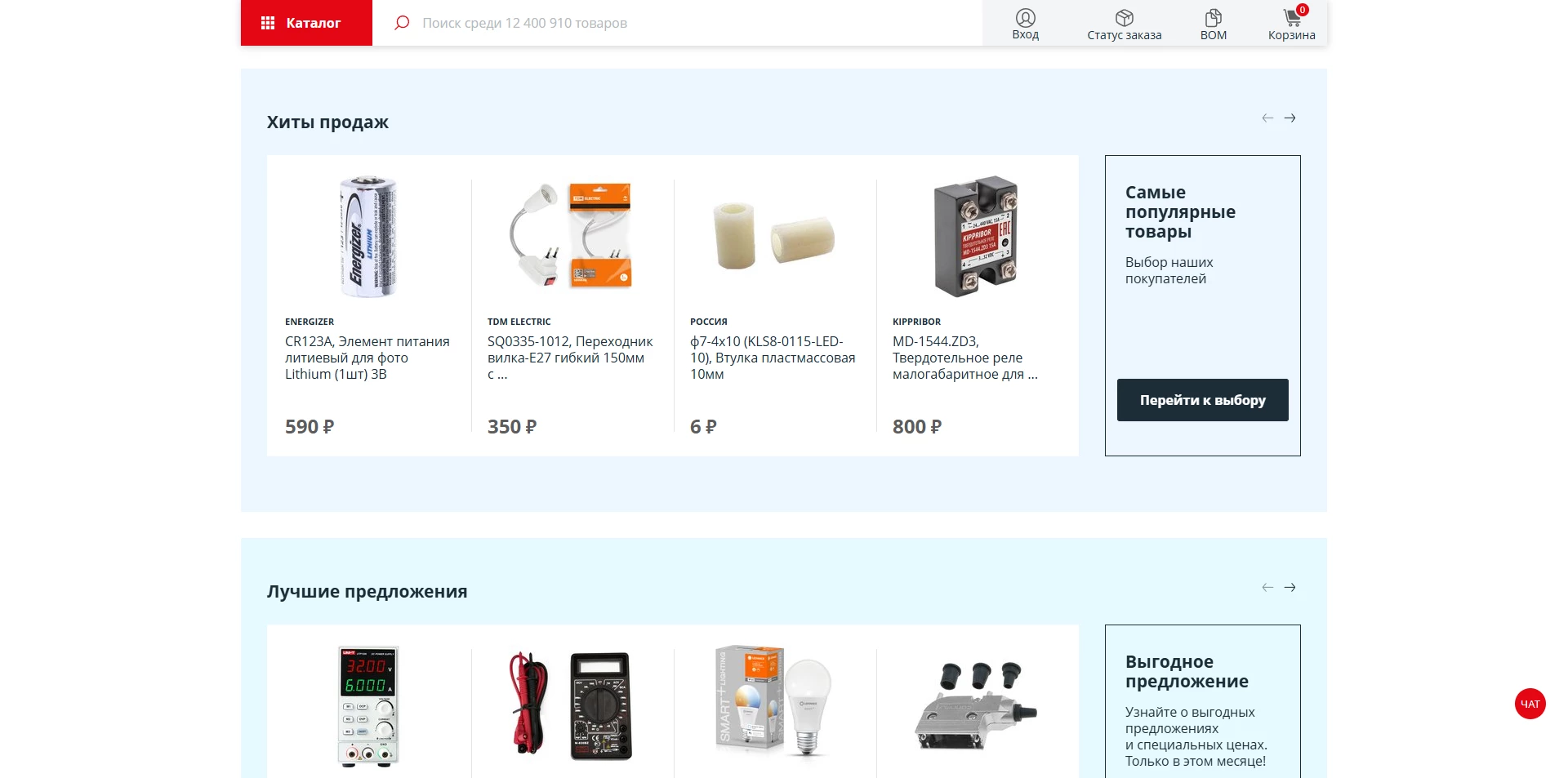The width and height of the screenshot is (1568, 778).
Task: Show previous items in Хиты продаж
Action: tap(1267, 118)
